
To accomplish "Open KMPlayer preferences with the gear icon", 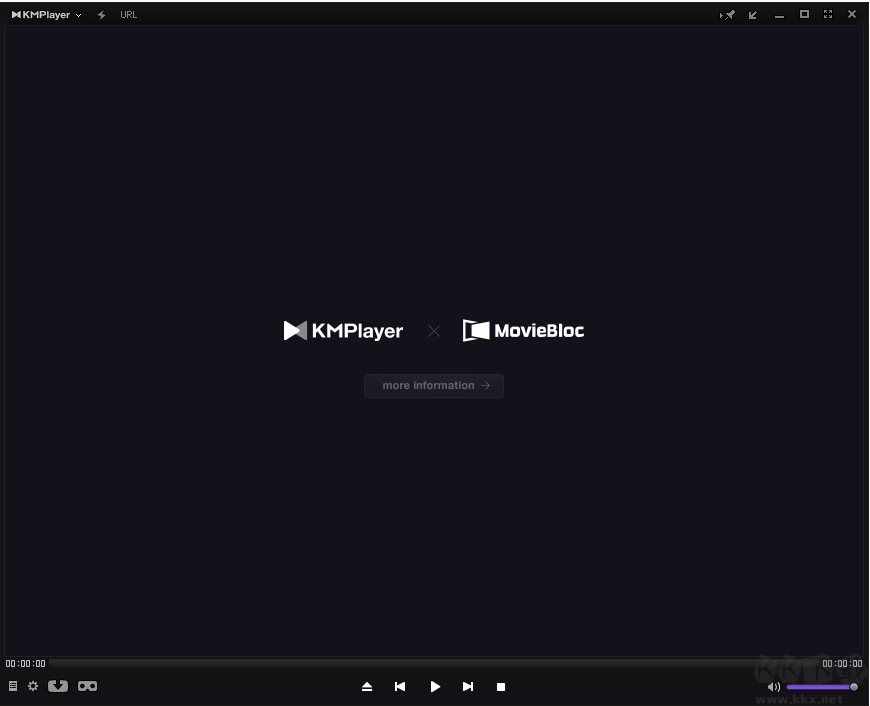I will (33, 686).
